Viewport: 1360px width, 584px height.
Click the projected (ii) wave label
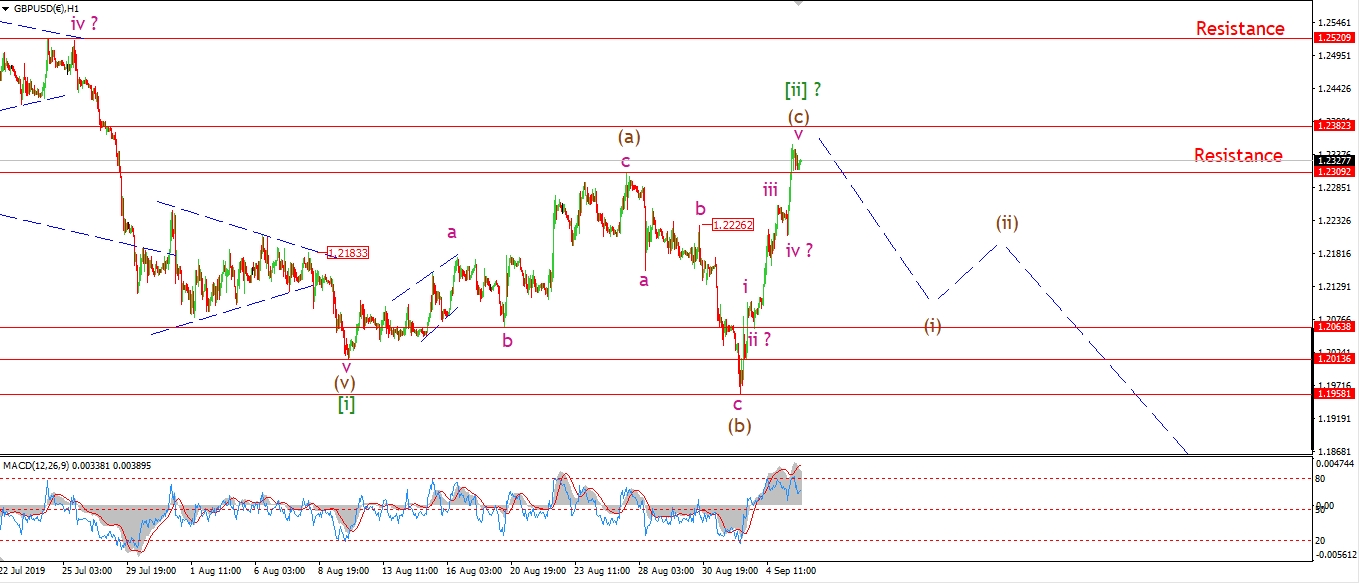tap(1006, 222)
